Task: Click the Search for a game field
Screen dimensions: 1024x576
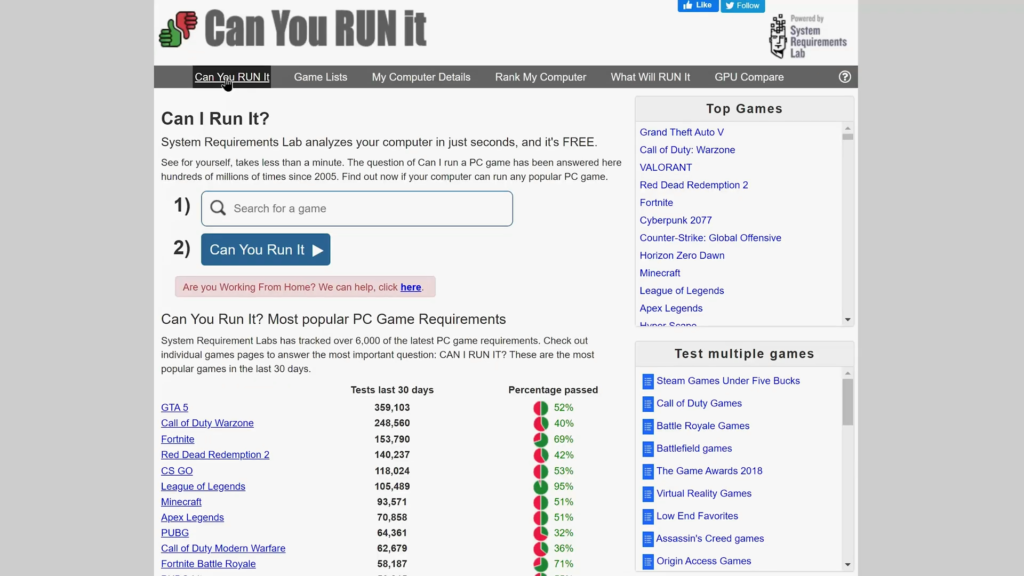Action: pos(357,208)
